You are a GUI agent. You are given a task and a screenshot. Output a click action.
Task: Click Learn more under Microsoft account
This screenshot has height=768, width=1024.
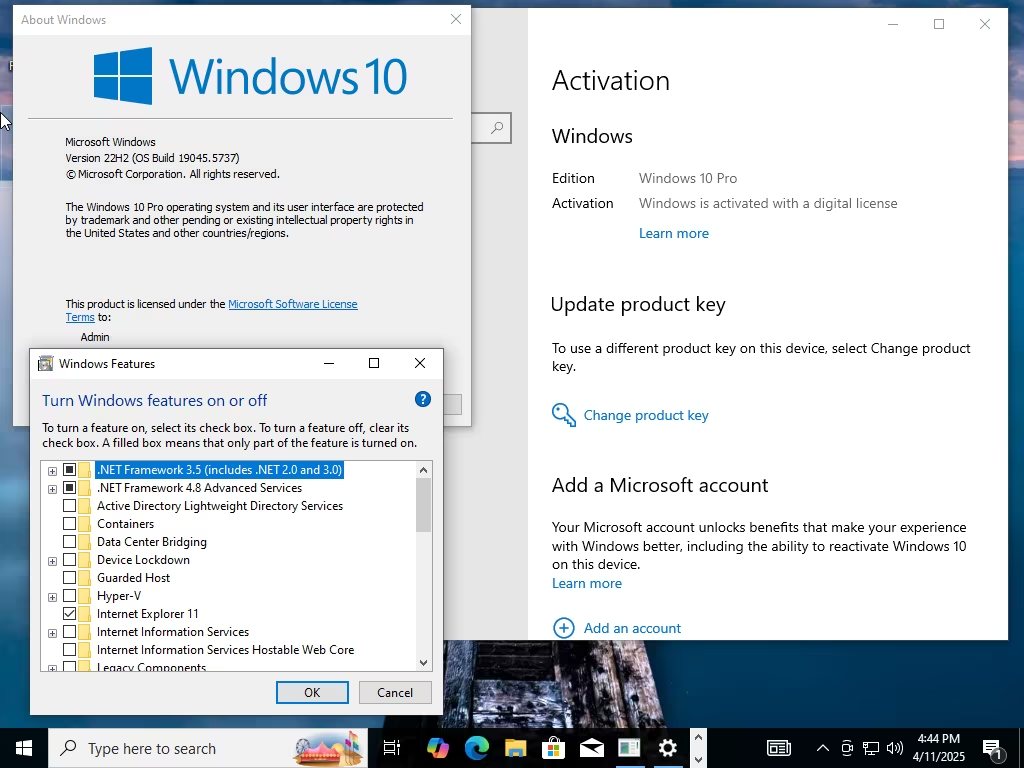click(586, 583)
